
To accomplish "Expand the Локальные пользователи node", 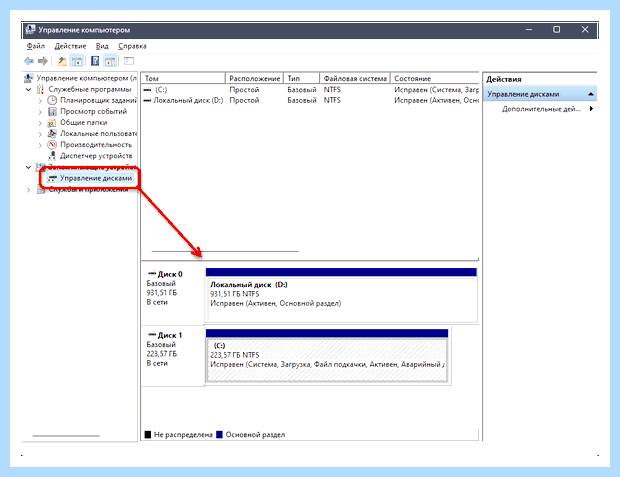I will click(x=40, y=134).
